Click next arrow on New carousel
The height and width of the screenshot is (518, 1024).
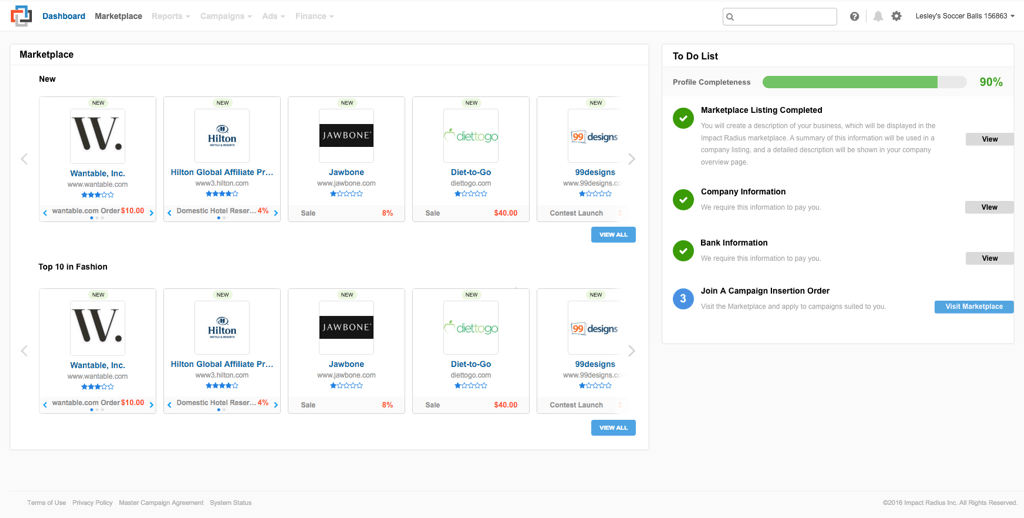tap(631, 159)
